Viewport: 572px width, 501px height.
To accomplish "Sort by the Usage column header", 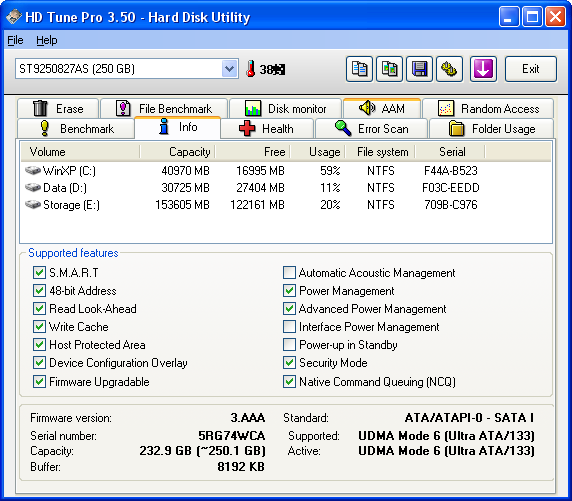I will pyautogui.click(x=318, y=152).
